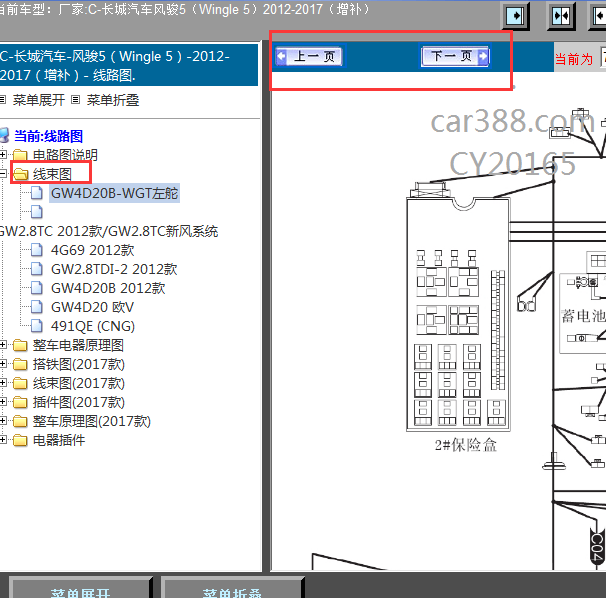Click document icon beside GW2.8TDI-2 2012款
The image size is (606, 598).
coord(37,269)
